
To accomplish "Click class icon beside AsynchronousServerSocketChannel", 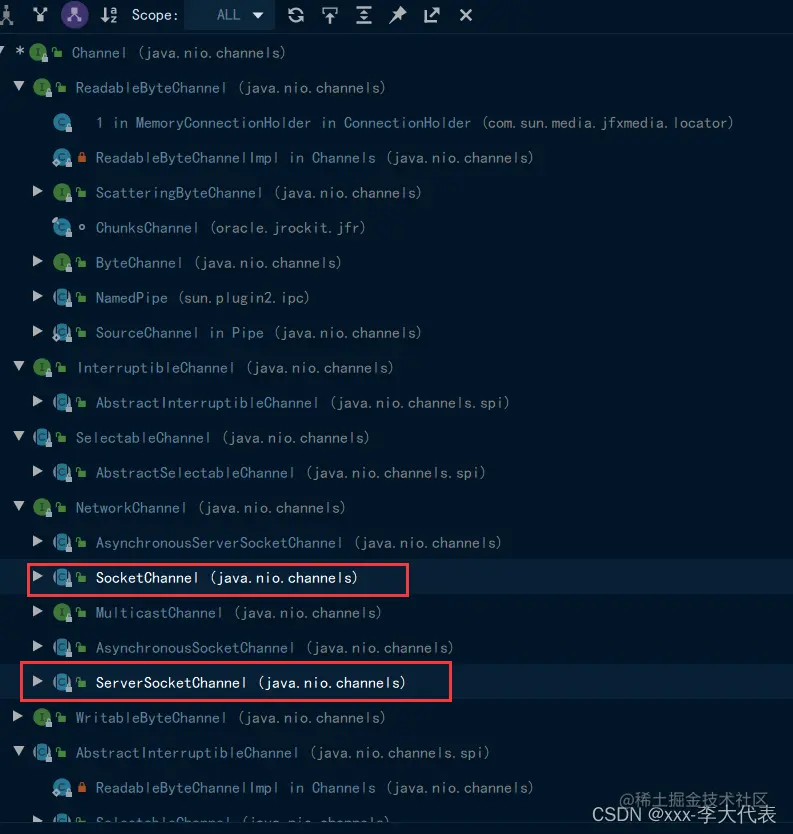I will click(x=63, y=543).
